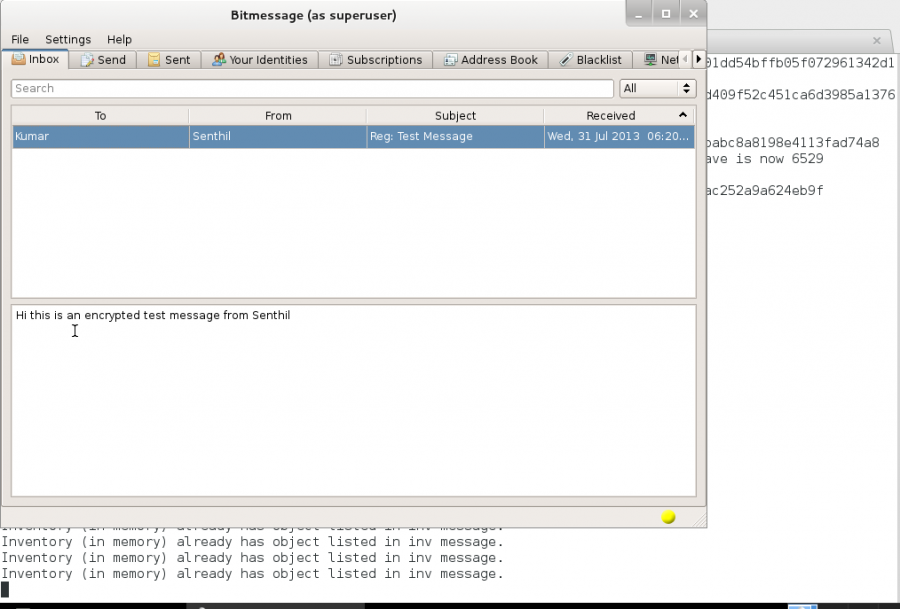Click the Subscriptions tab icon
This screenshot has width=900, height=609.
(336, 60)
